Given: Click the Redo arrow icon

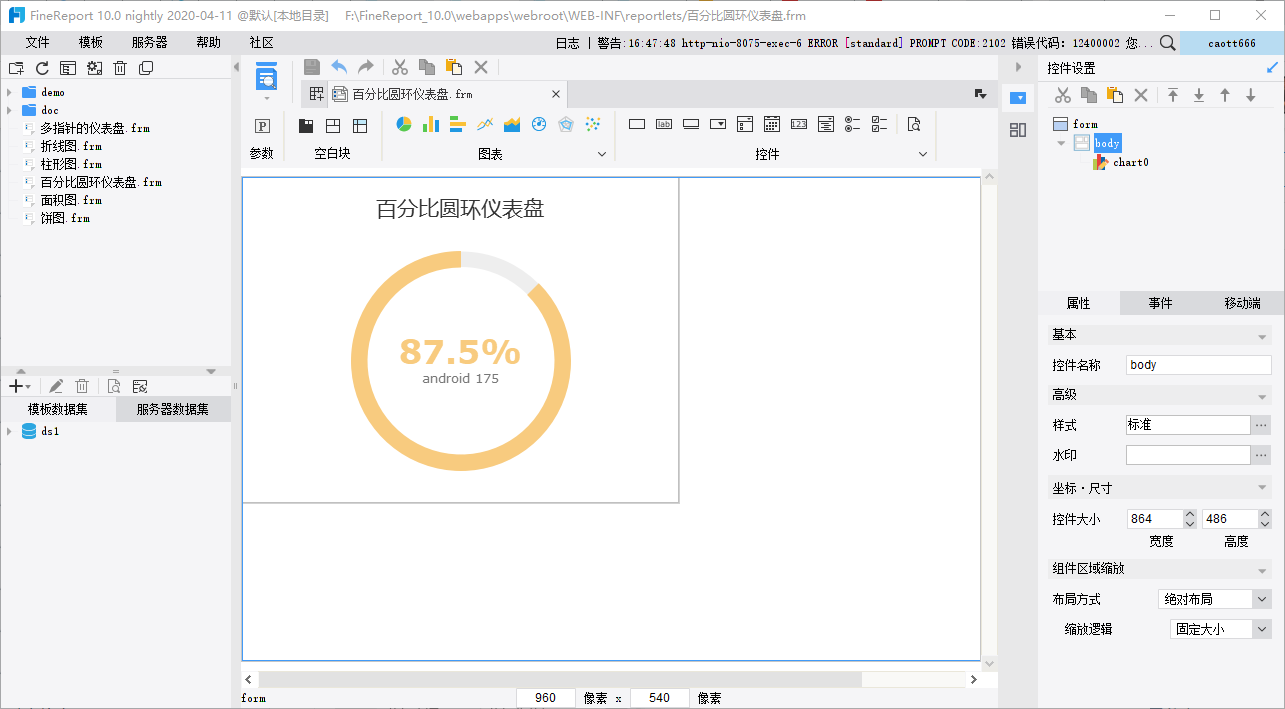Looking at the screenshot, I should (x=365, y=67).
